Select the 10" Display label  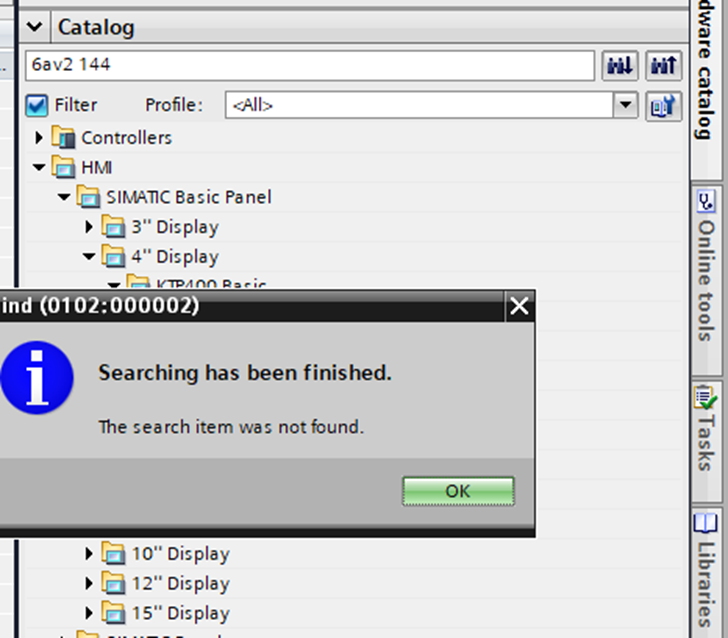click(181, 554)
